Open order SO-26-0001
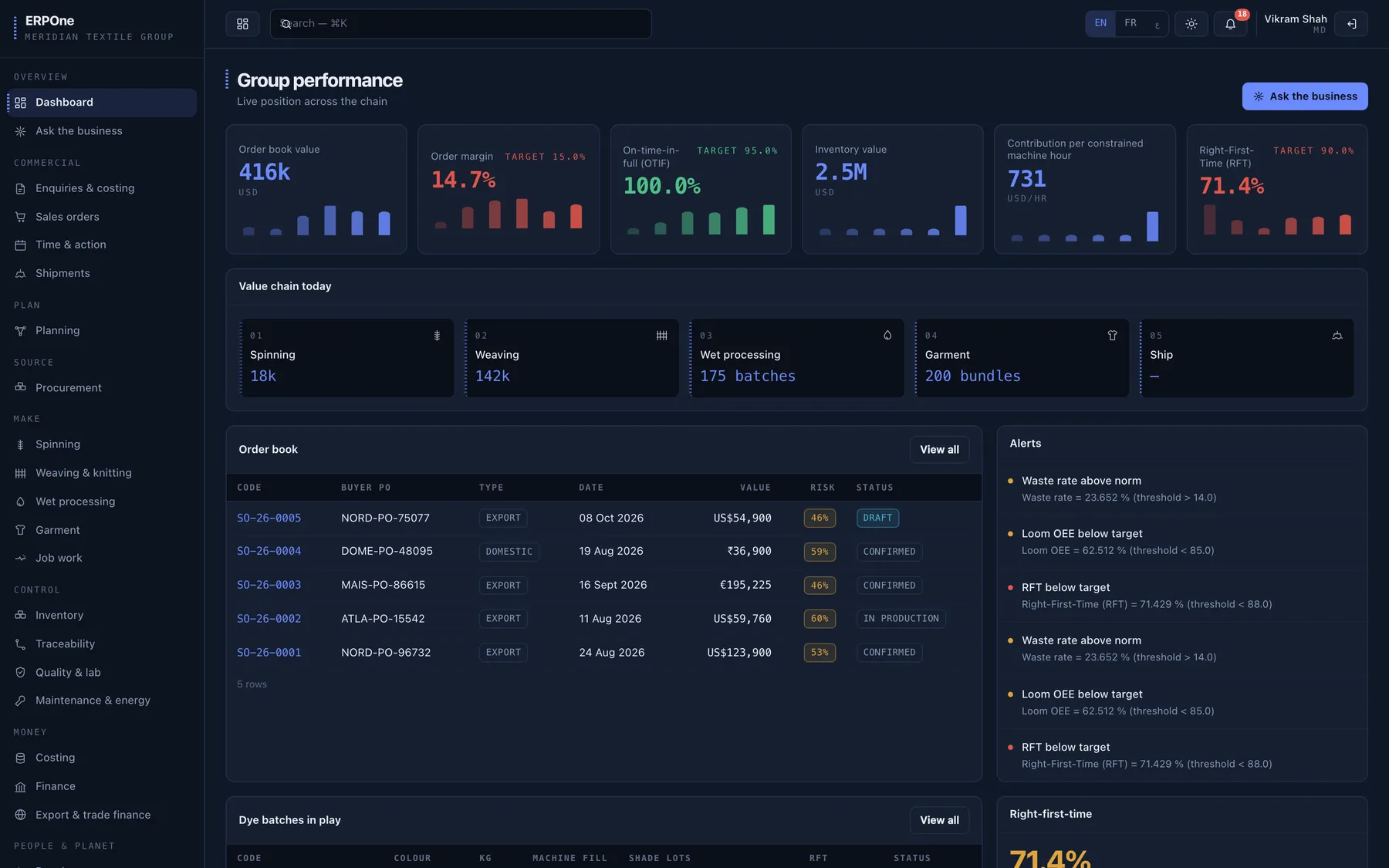The height and width of the screenshot is (868, 1389). coord(269,653)
